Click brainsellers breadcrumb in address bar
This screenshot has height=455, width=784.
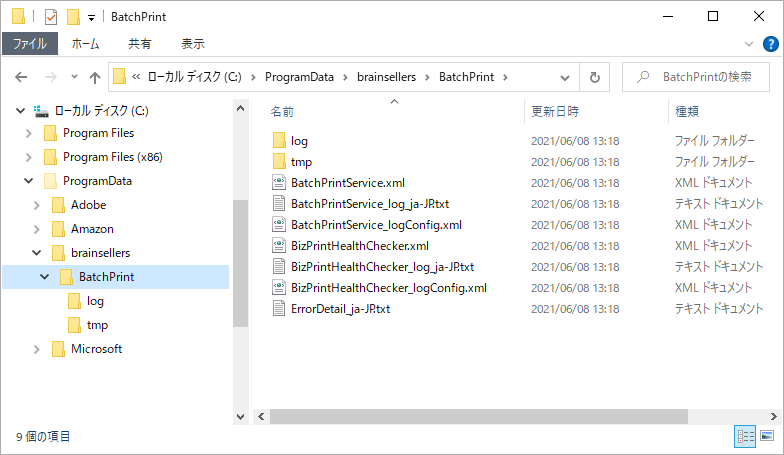386,77
